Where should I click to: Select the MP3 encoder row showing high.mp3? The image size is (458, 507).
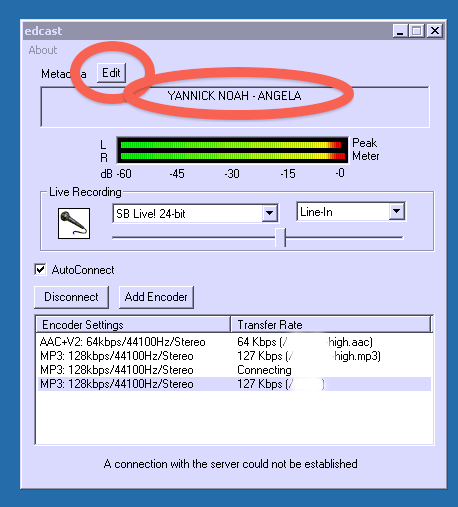pyautogui.click(x=234, y=356)
